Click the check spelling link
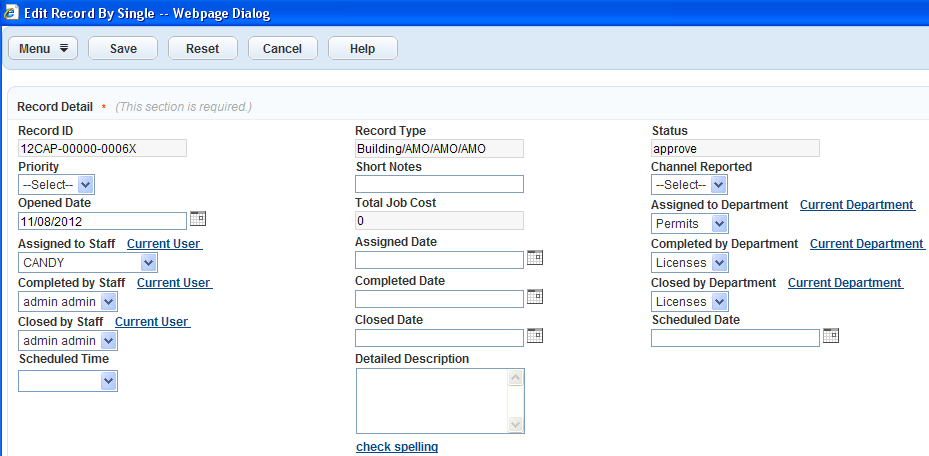The image size is (929, 456). click(397, 447)
